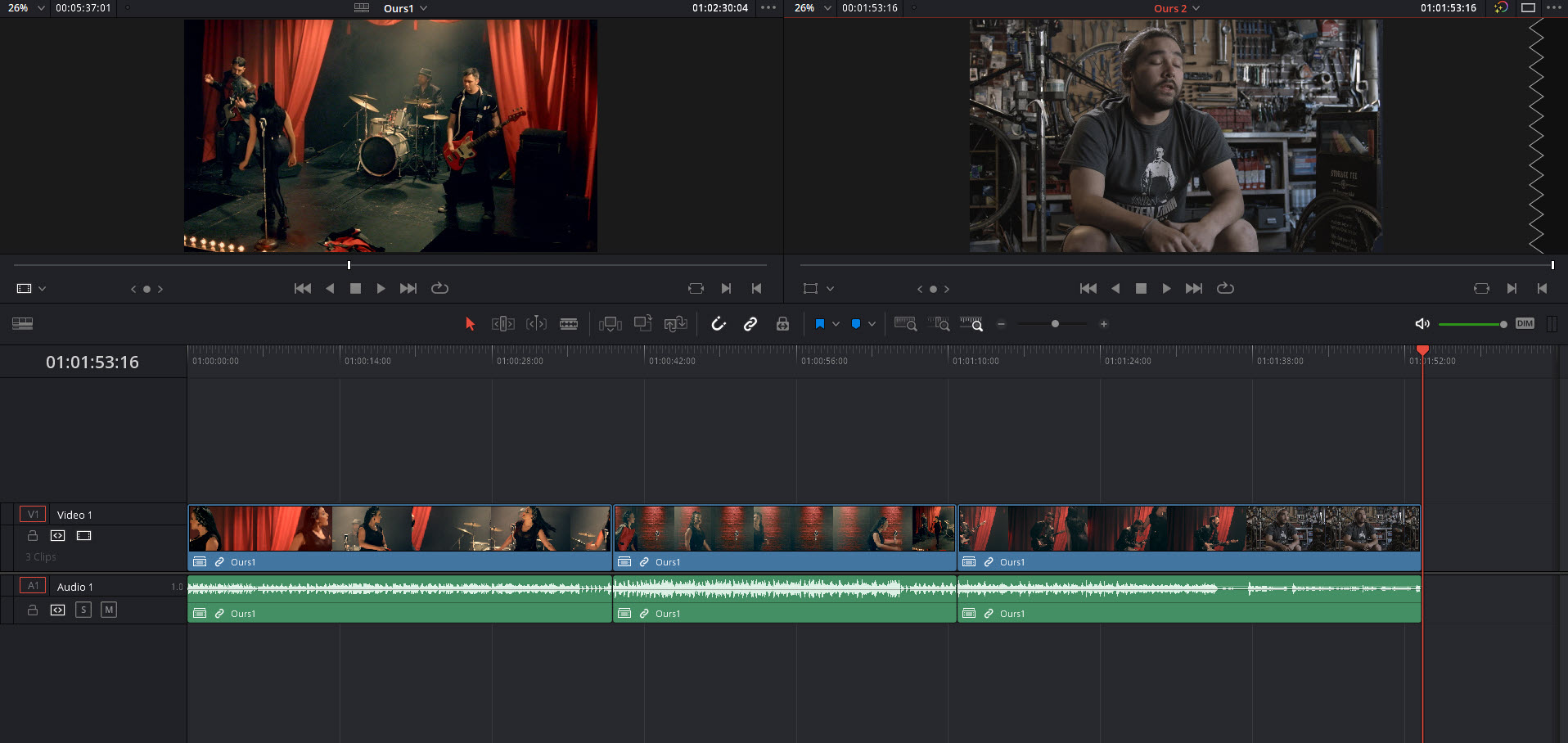Viewport: 1568px width, 743px height.
Task: Click Detail Zoom icon
Action: [939, 324]
